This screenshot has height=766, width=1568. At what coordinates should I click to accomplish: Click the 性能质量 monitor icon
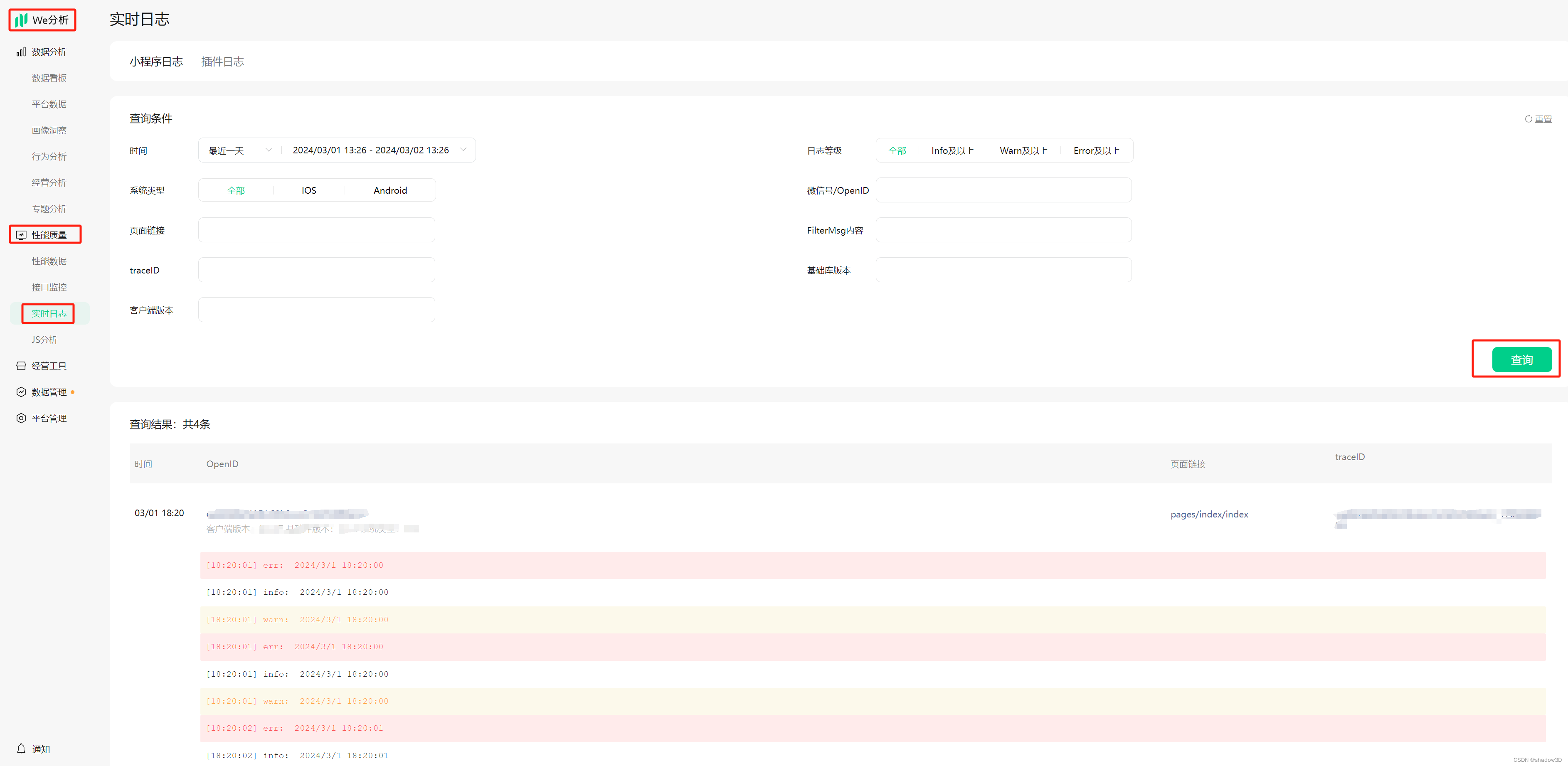[21, 235]
